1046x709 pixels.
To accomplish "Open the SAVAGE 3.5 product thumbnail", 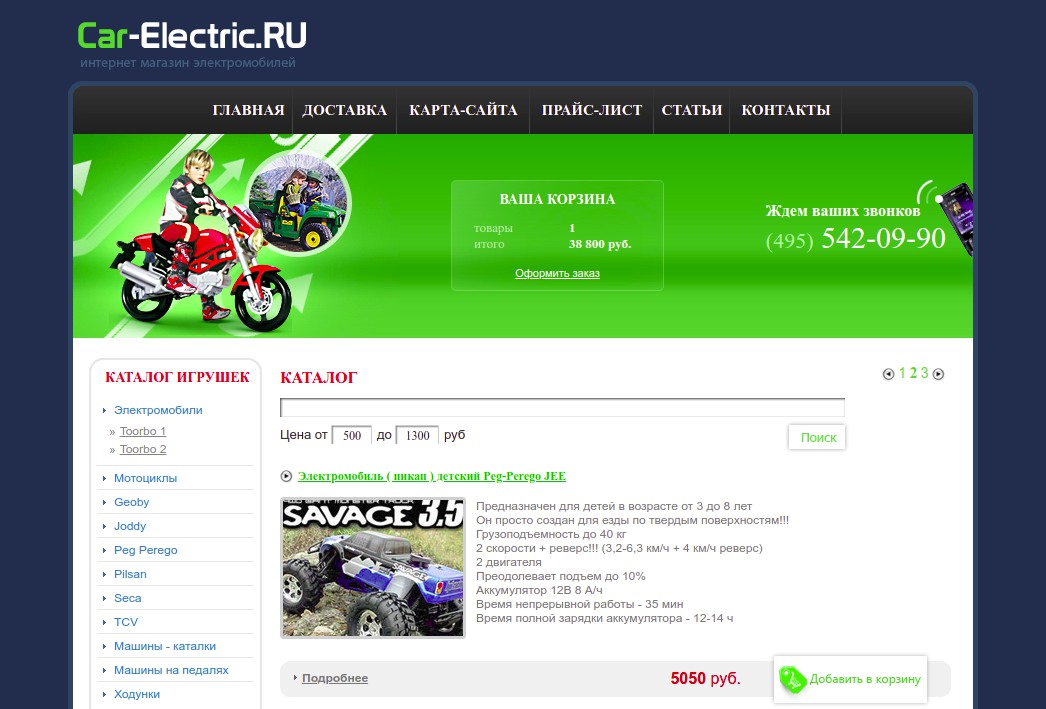I will click(373, 568).
